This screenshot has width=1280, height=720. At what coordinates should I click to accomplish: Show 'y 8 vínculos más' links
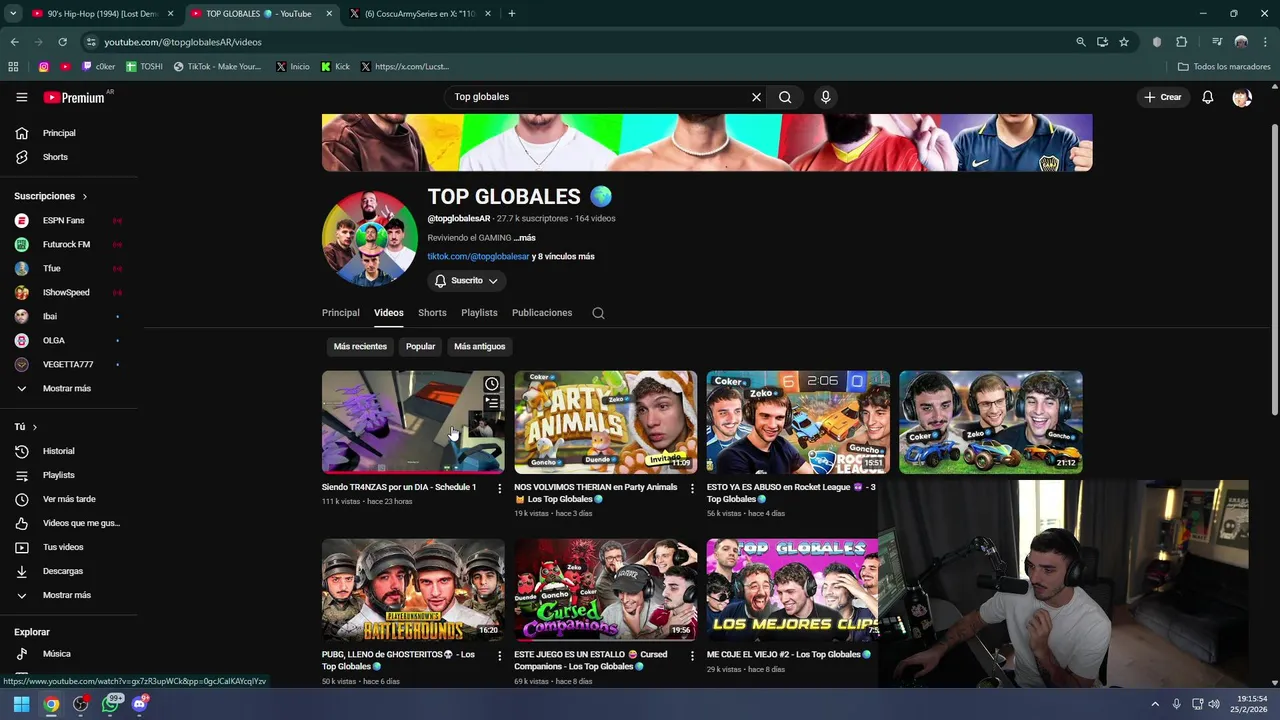[563, 257]
